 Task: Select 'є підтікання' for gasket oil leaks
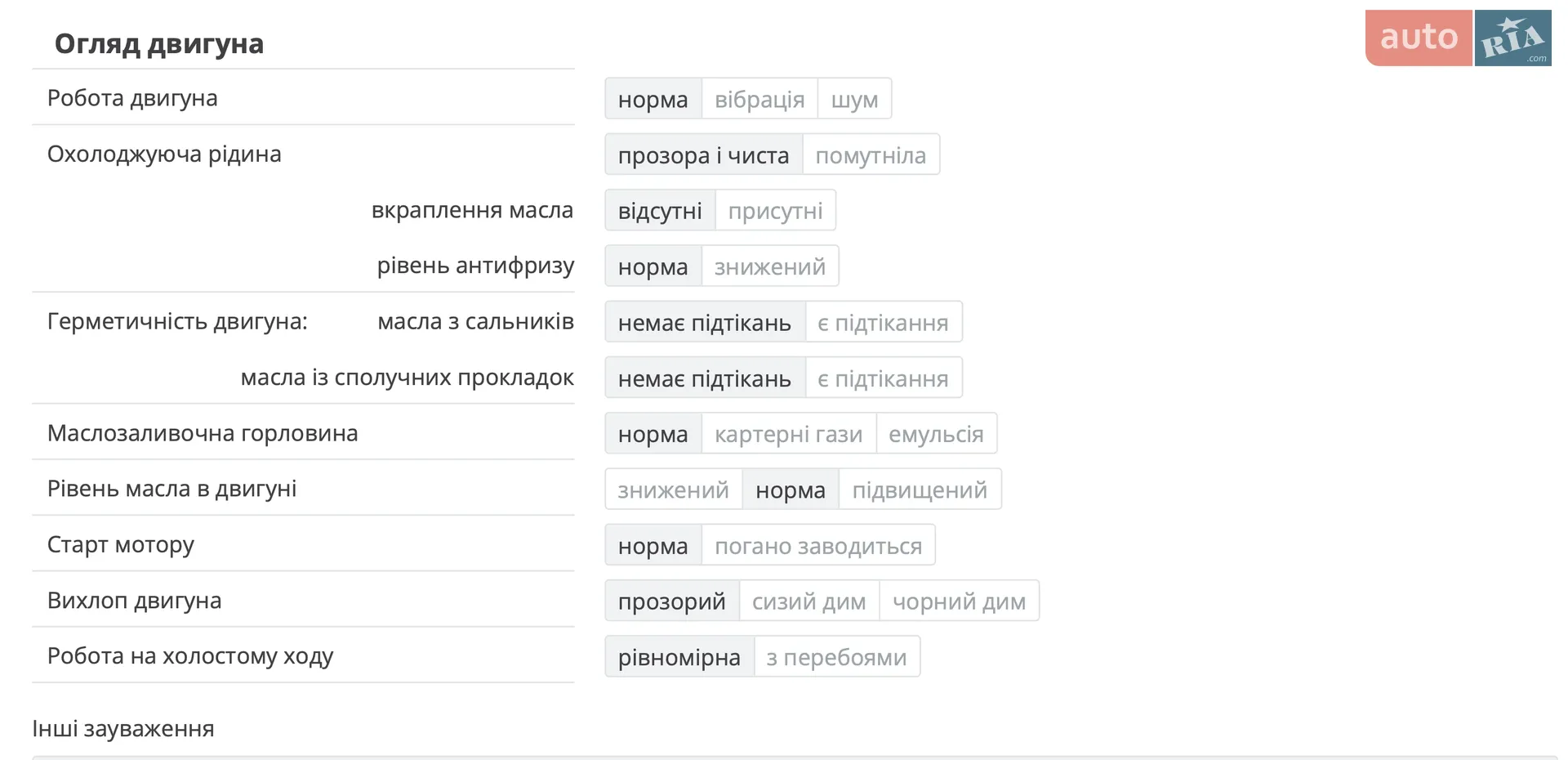(x=884, y=378)
